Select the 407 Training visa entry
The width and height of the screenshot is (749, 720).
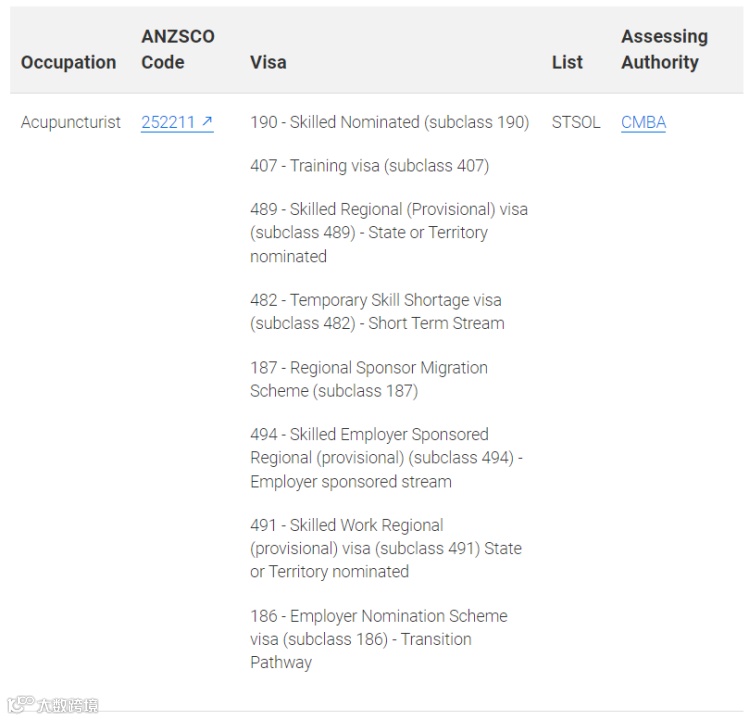(x=369, y=165)
